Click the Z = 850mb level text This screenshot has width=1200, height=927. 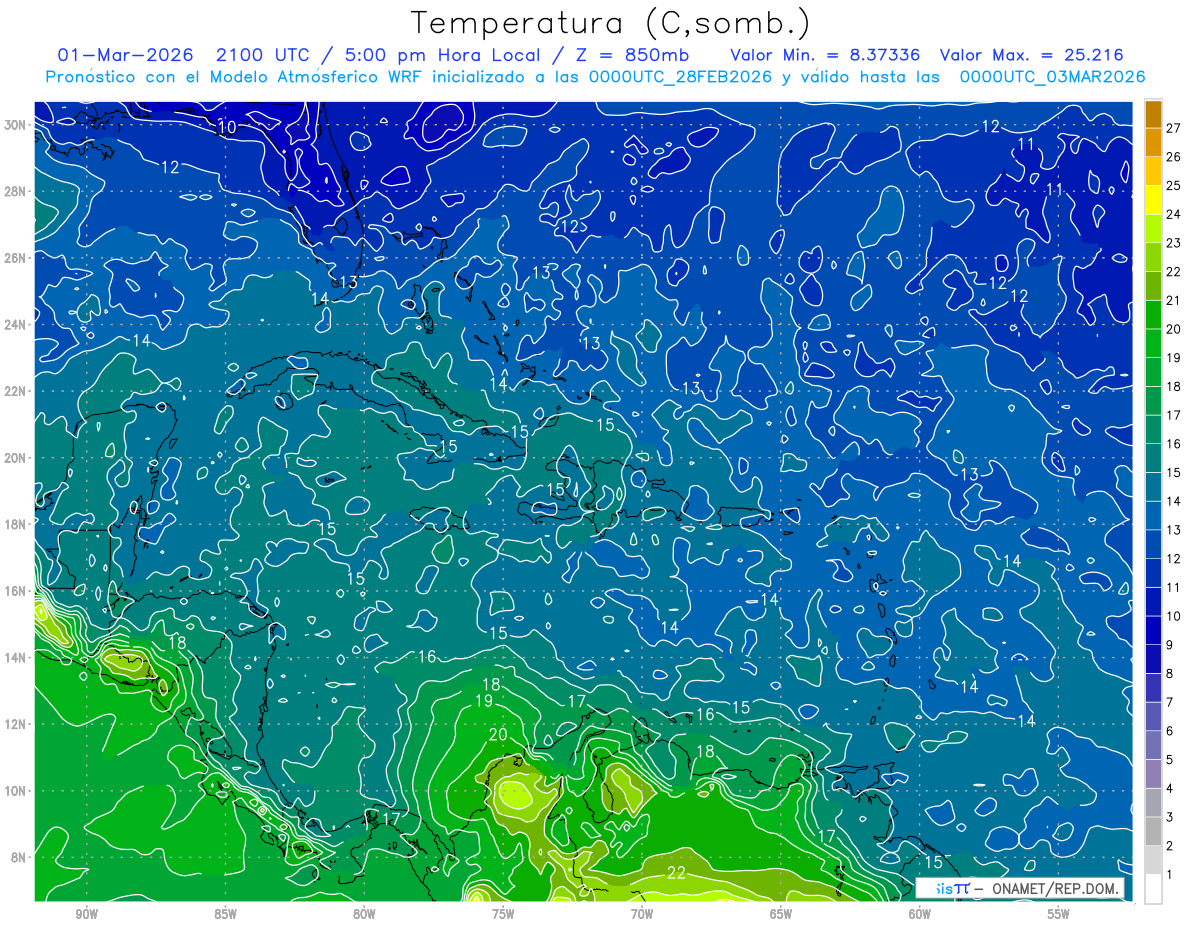(x=632, y=55)
